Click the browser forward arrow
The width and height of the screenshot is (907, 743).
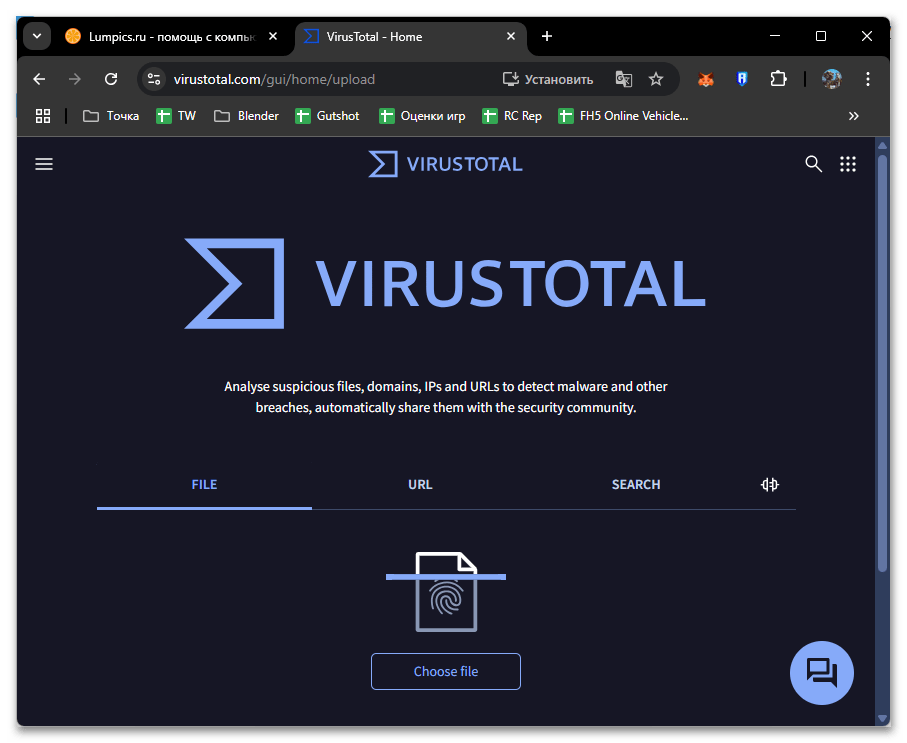tap(75, 79)
